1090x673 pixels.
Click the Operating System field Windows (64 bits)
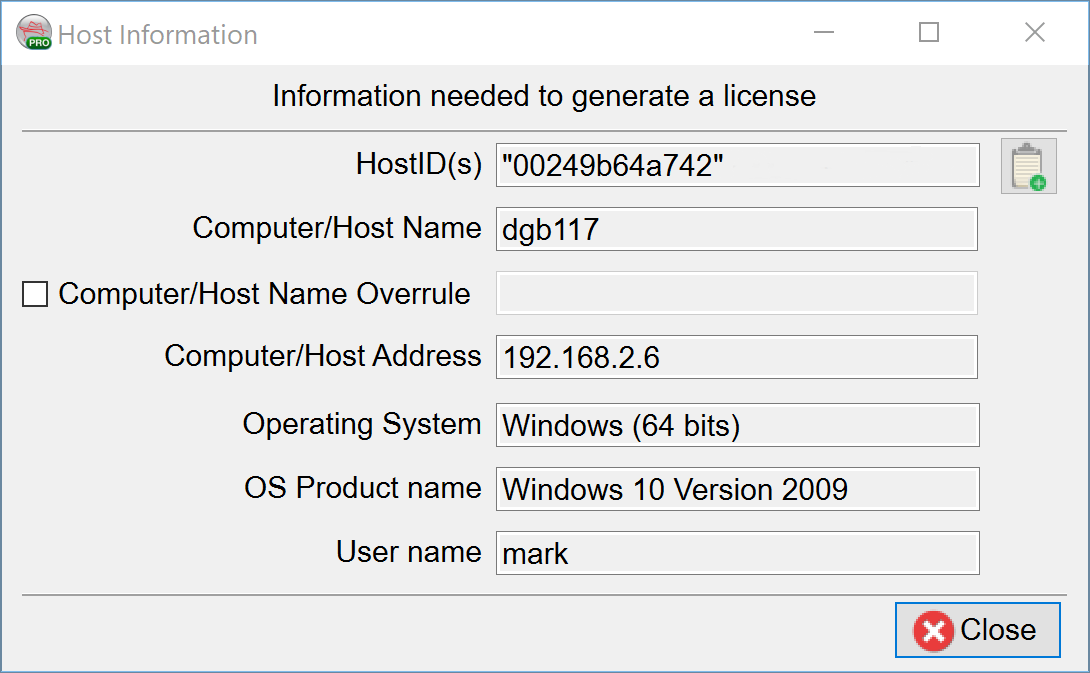[737, 425]
